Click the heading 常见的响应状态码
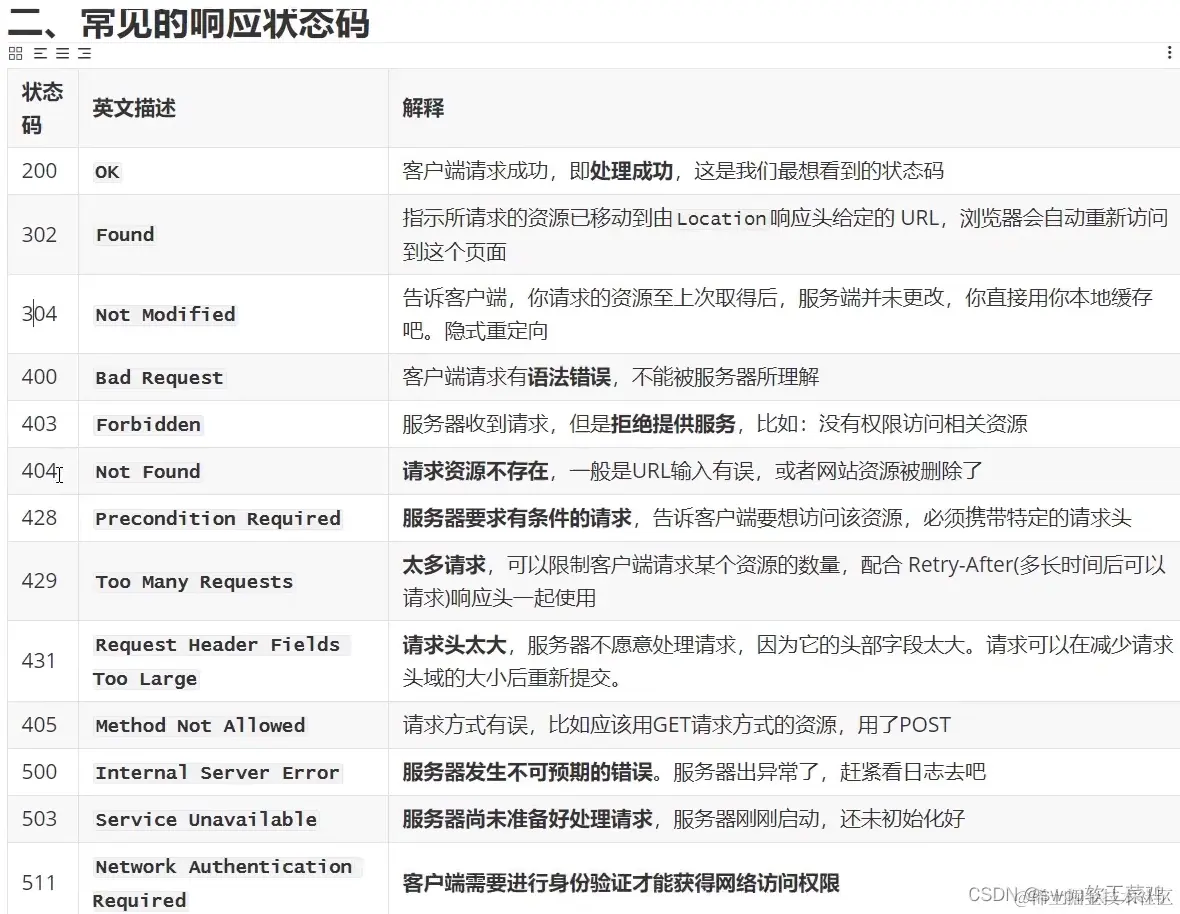This screenshot has width=1180, height=914. click(225, 23)
